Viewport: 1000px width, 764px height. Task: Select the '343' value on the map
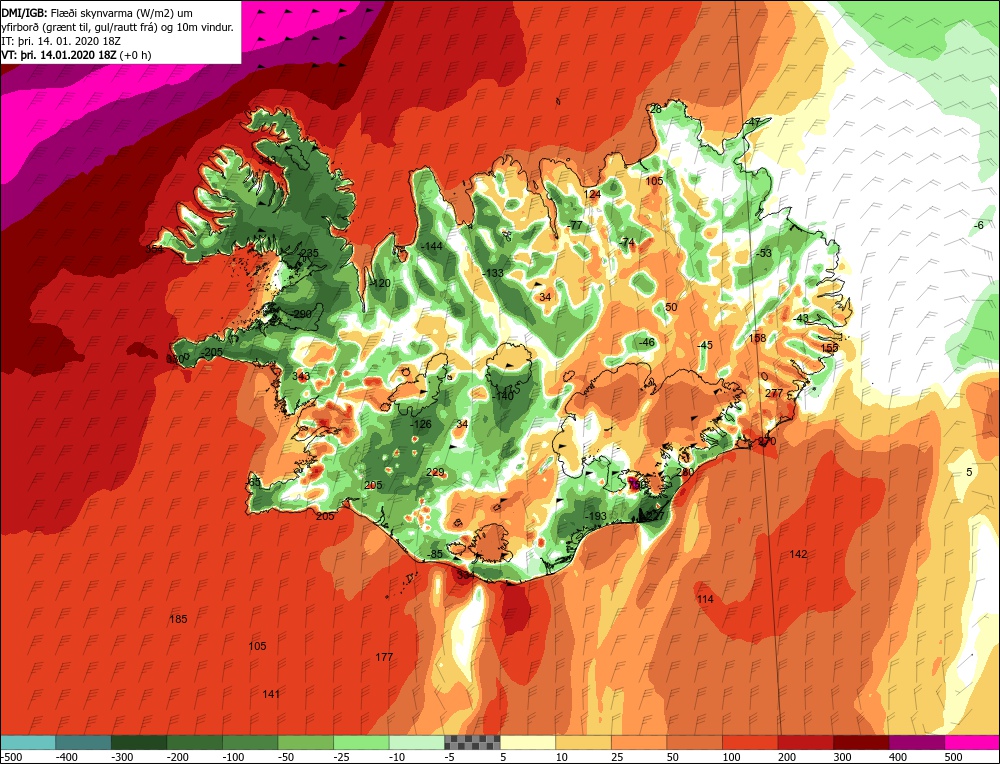301,376
